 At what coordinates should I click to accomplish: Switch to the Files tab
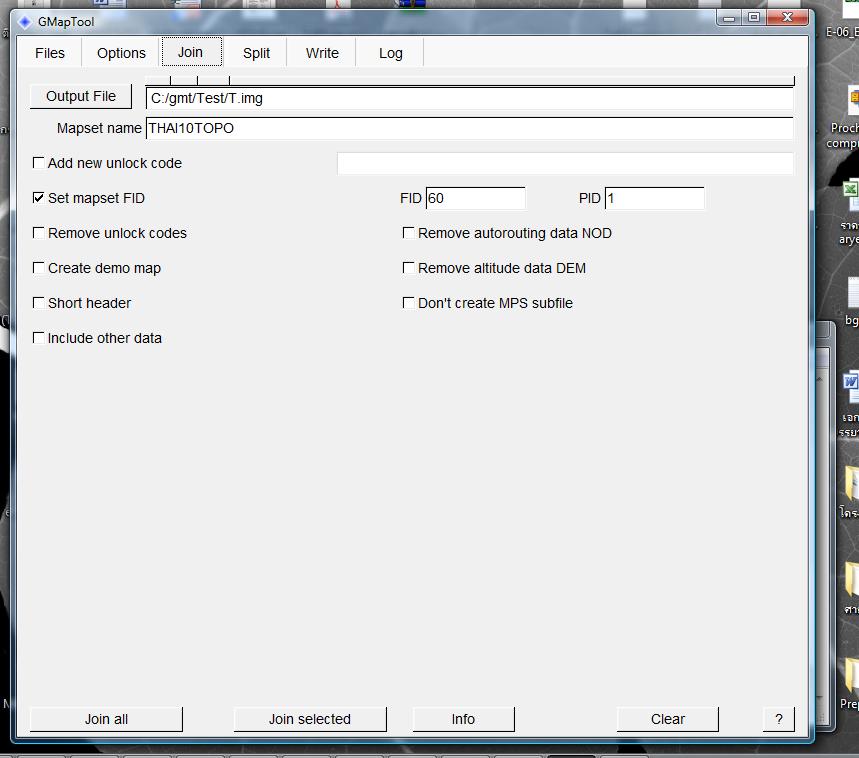coord(50,53)
